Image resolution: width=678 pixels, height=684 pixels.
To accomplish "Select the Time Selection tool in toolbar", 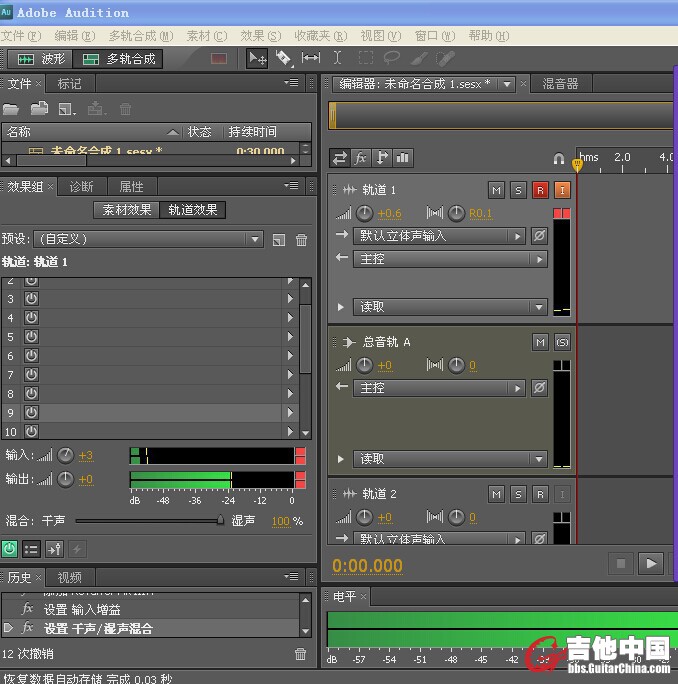I will point(337,58).
